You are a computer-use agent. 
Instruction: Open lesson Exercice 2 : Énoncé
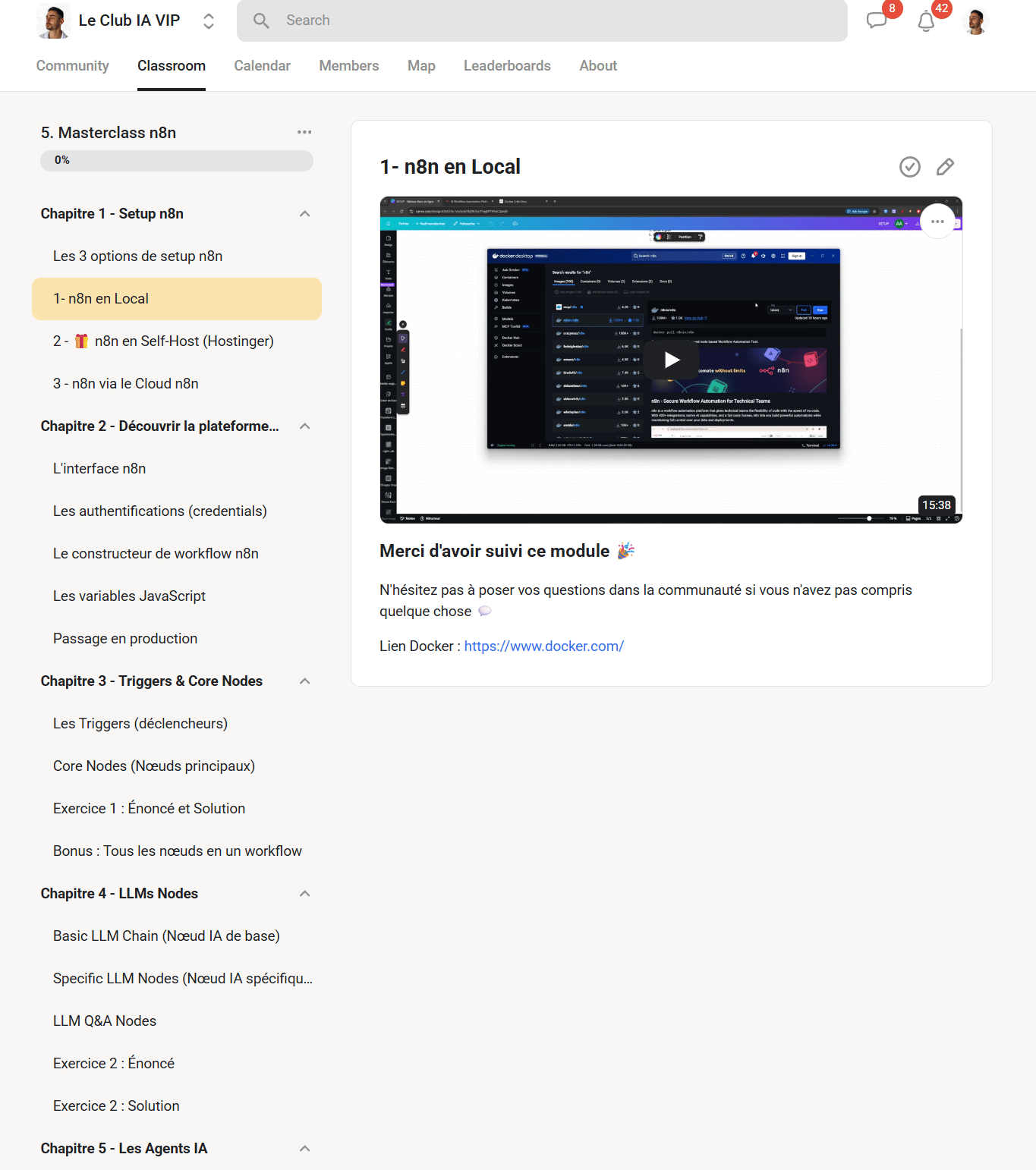pos(177,1064)
